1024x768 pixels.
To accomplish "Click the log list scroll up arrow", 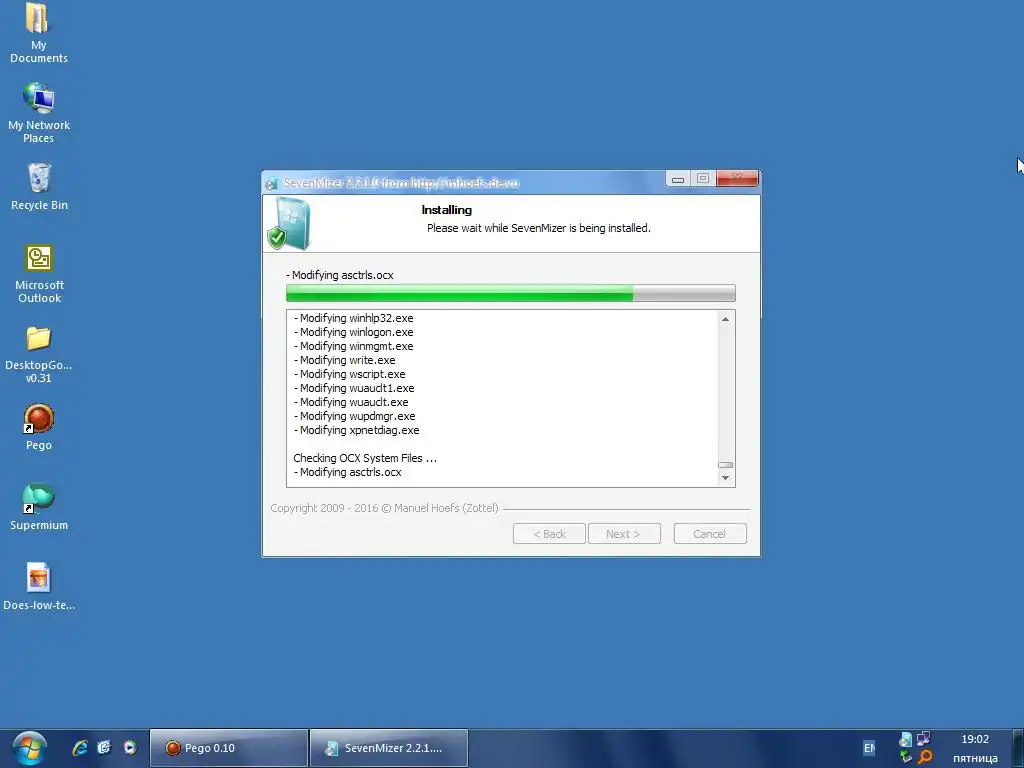I will [x=725, y=319].
